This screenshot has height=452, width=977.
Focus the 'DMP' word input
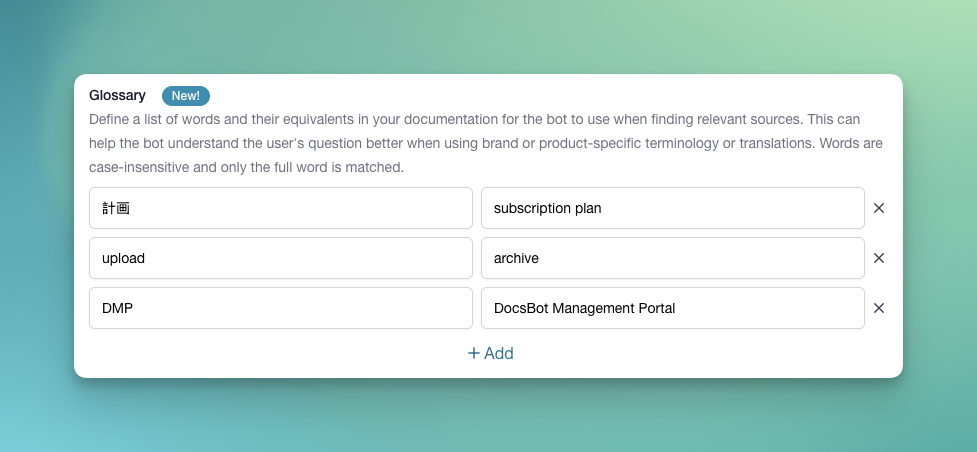(280, 308)
